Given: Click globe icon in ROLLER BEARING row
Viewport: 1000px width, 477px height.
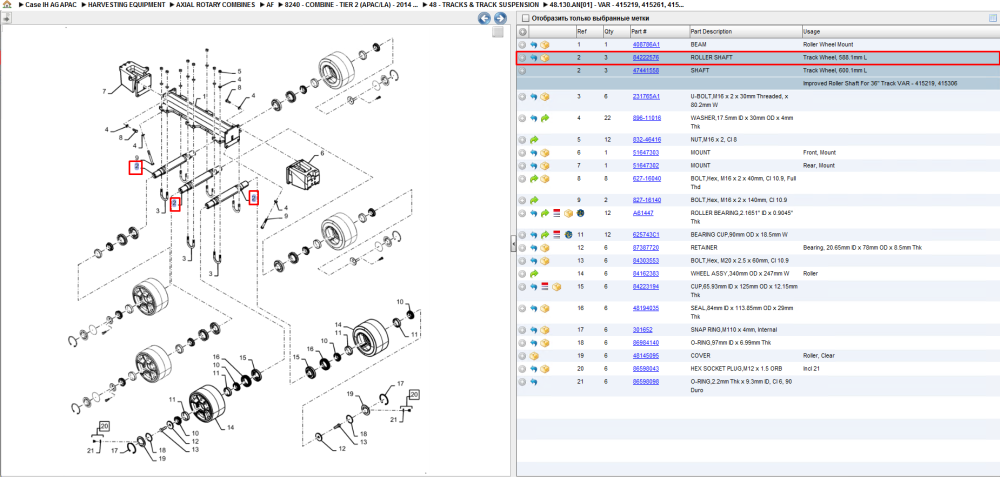Looking at the screenshot, I should point(579,213).
